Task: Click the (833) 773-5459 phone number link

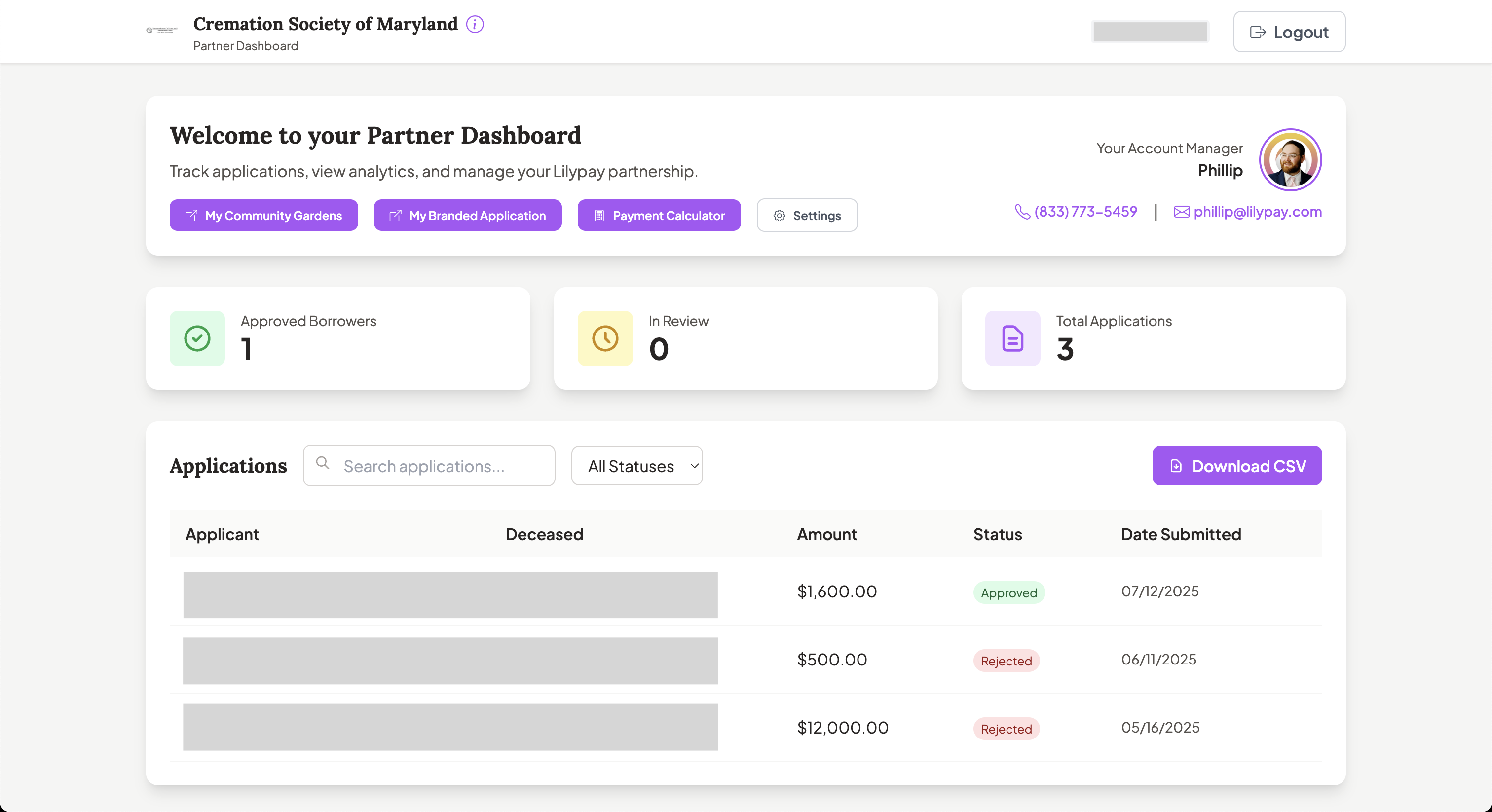Action: coord(1085,212)
